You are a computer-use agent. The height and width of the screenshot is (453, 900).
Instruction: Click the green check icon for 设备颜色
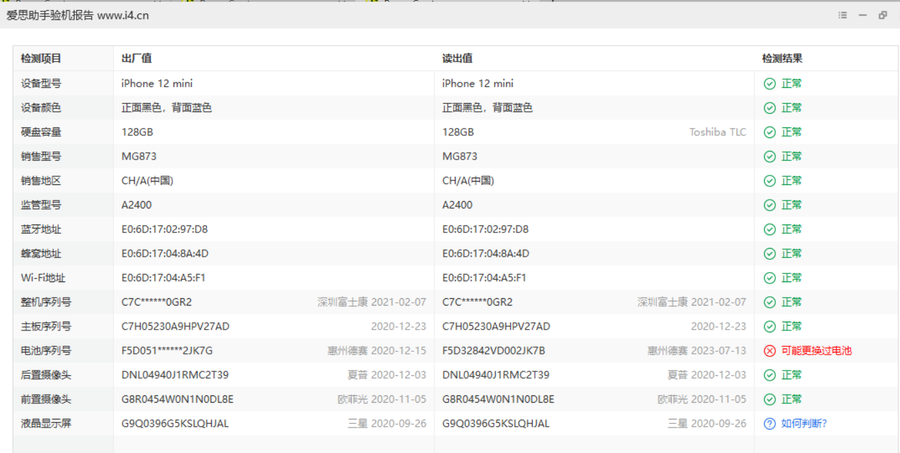(x=770, y=108)
